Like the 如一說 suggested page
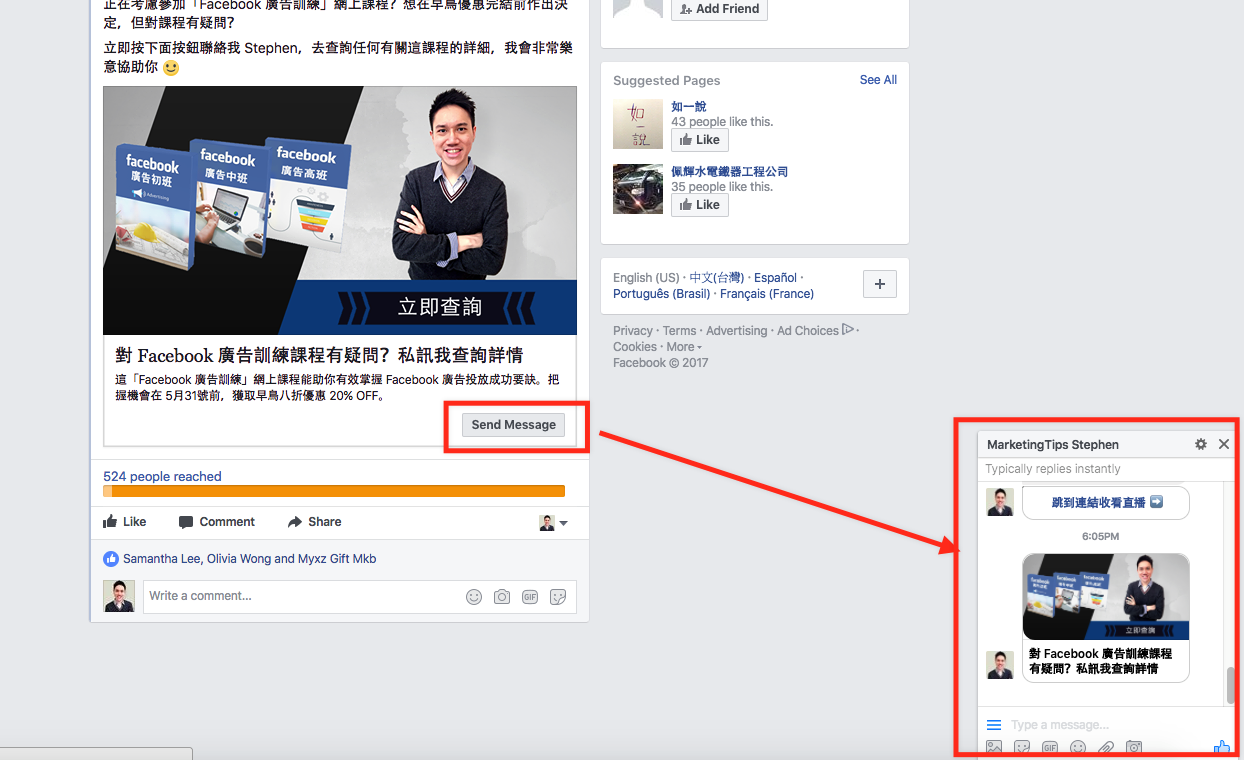 [x=699, y=140]
